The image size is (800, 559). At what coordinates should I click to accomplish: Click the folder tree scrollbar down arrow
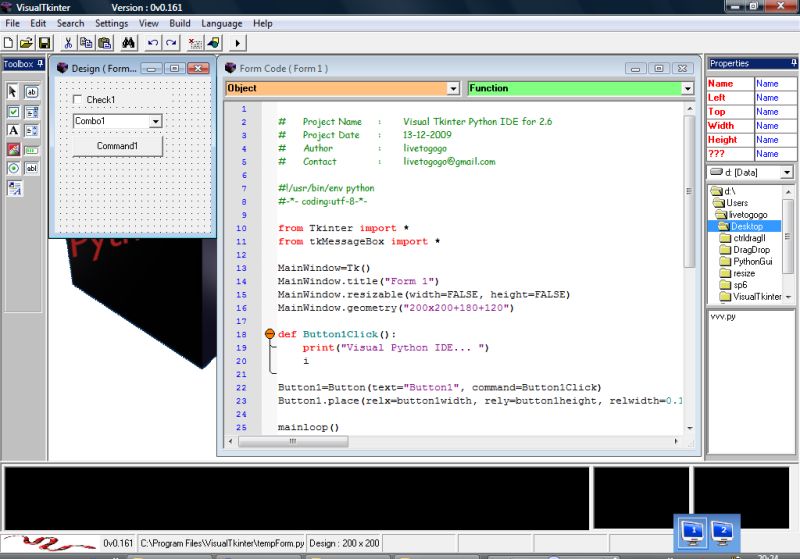[x=788, y=297]
